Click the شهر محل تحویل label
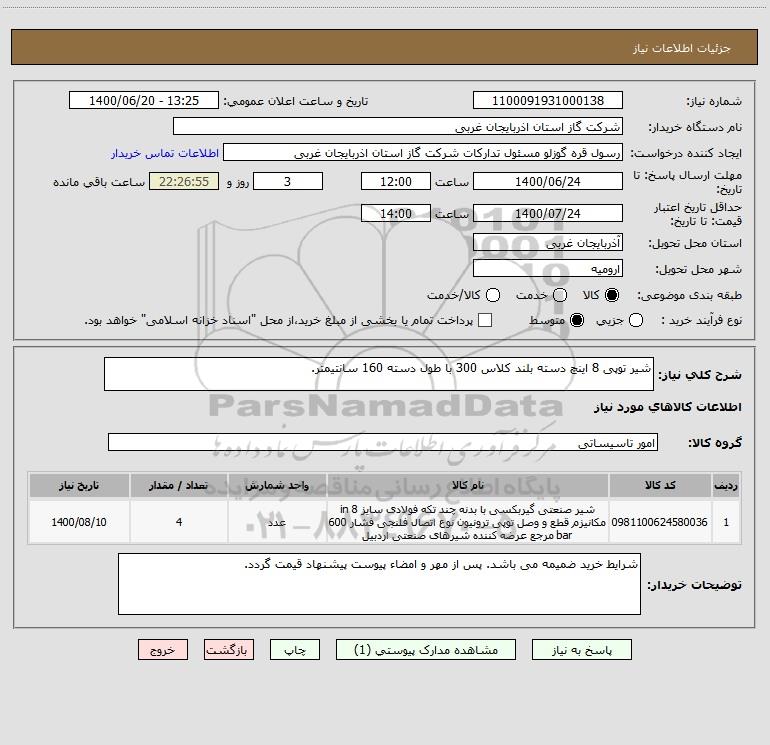 click(699, 269)
